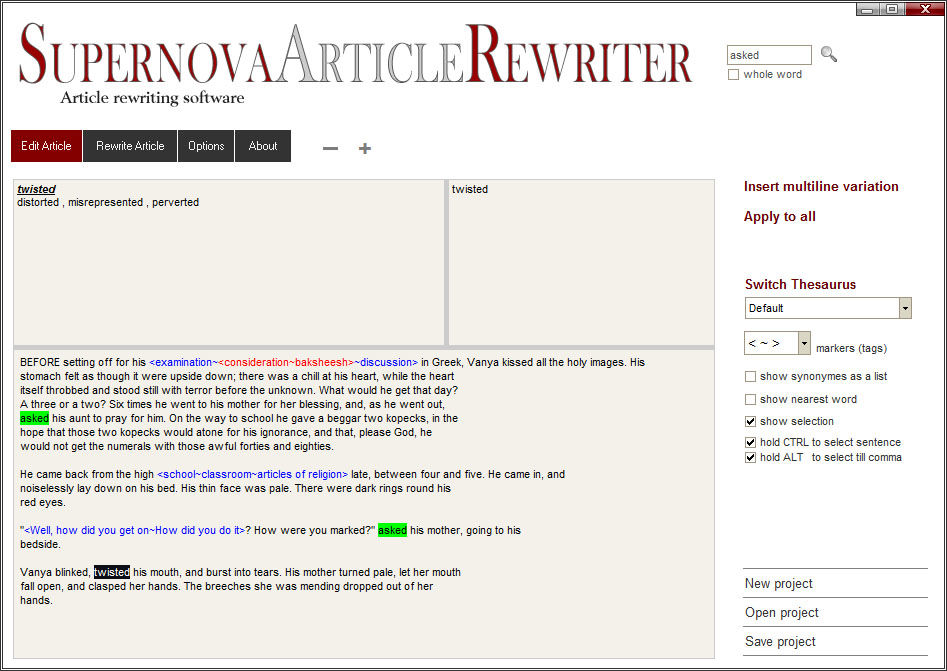
Task: Click the synonym 'misrepresented'
Action: [x=106, y=202]
